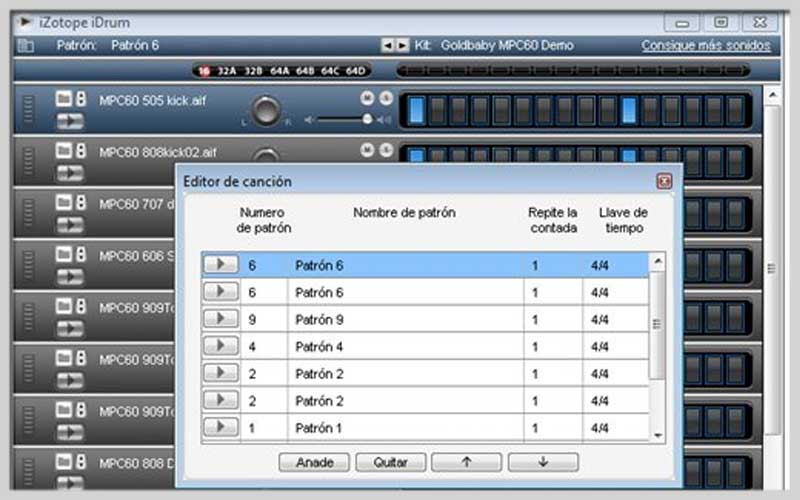Toggle lock icon on MPC60 606 track
The image size is (800, 500).
click(81, 254)
